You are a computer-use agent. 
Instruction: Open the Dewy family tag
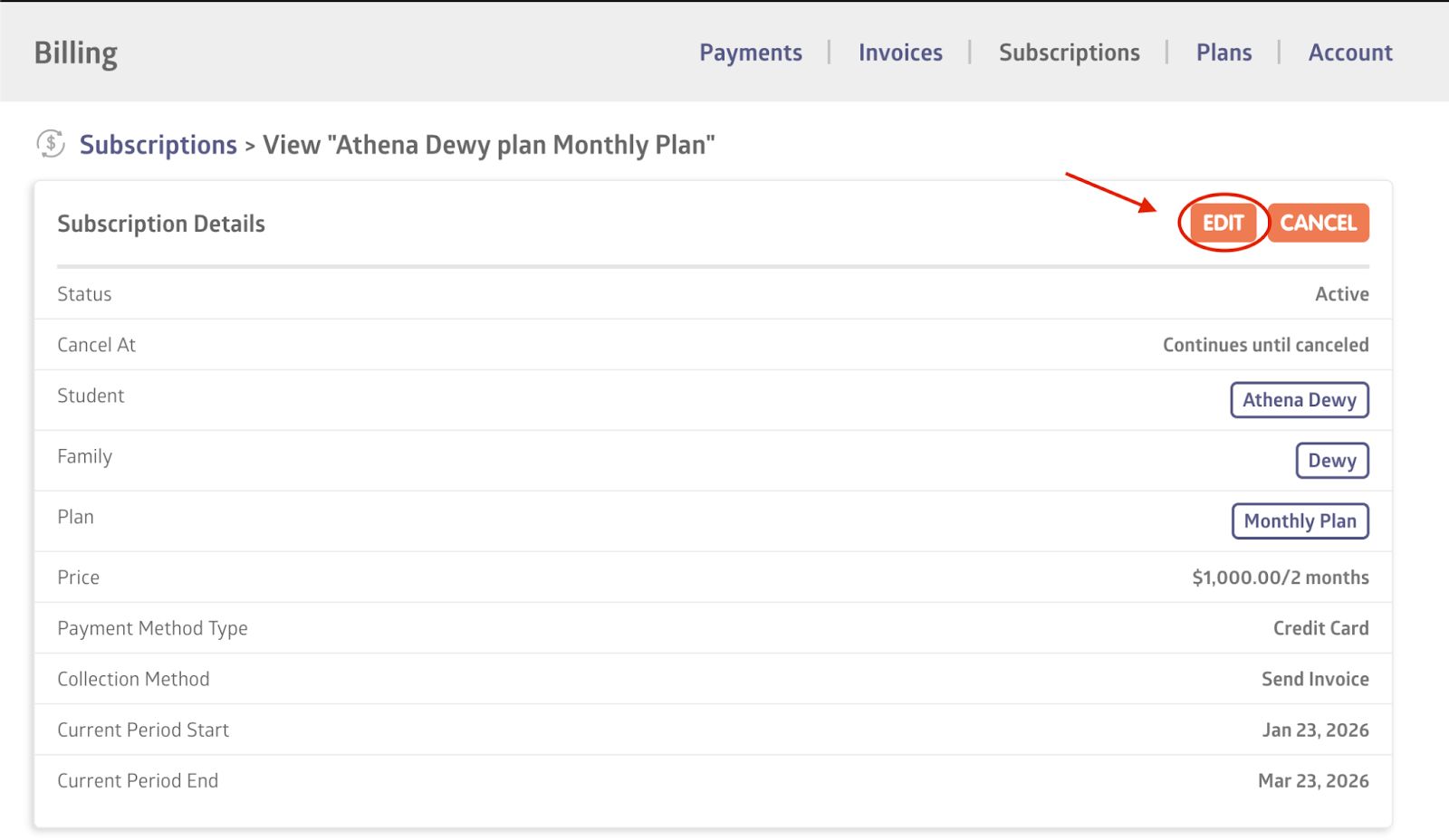point(1331,461)
